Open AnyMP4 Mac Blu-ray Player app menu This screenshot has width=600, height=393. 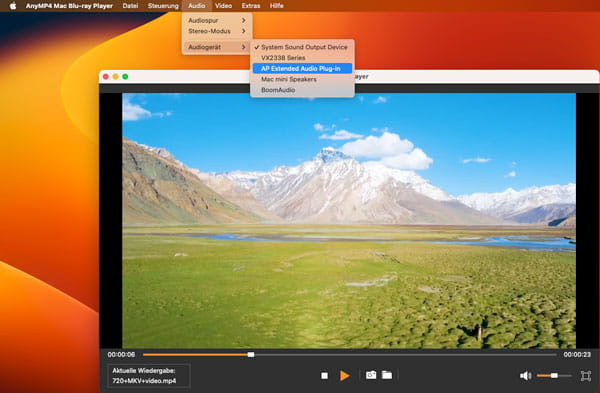pos(69,6)
